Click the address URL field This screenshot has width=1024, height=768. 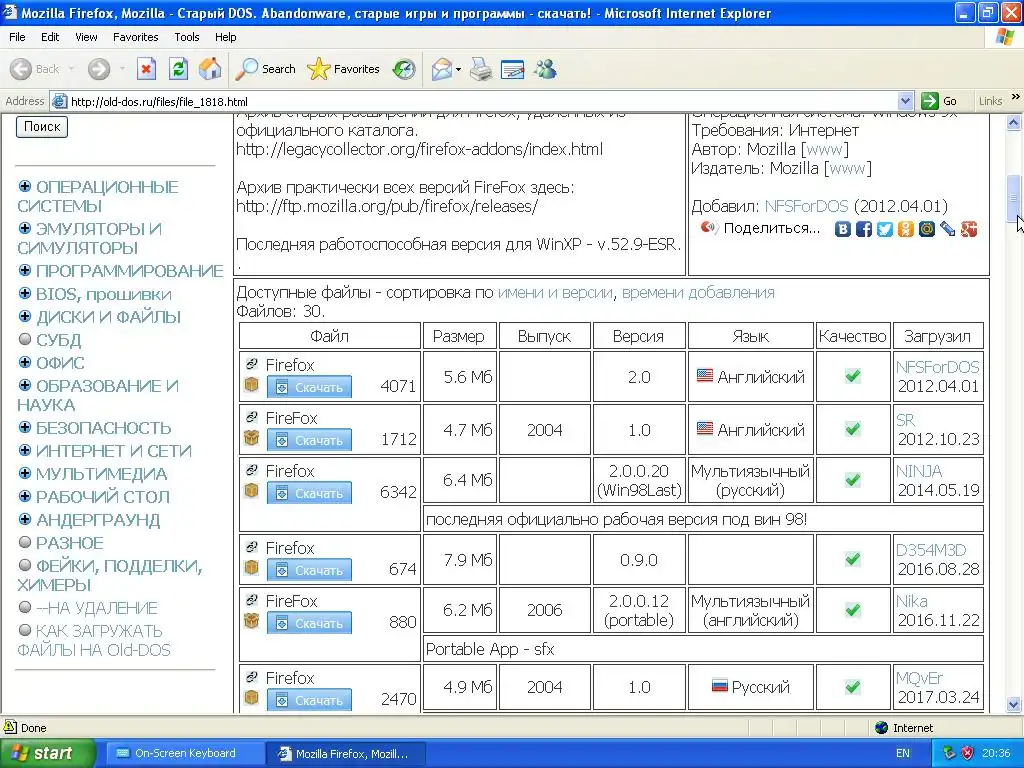[482, 101]
